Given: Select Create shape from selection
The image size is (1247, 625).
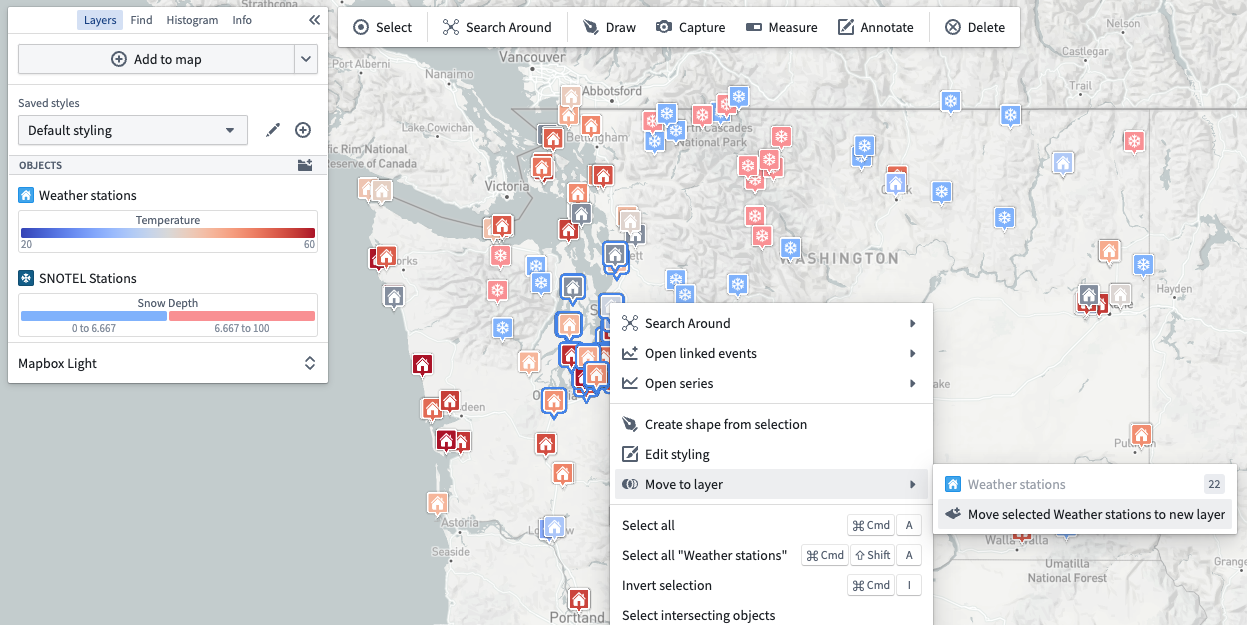Looking at the screenshot, I should [x=771, y=424].
